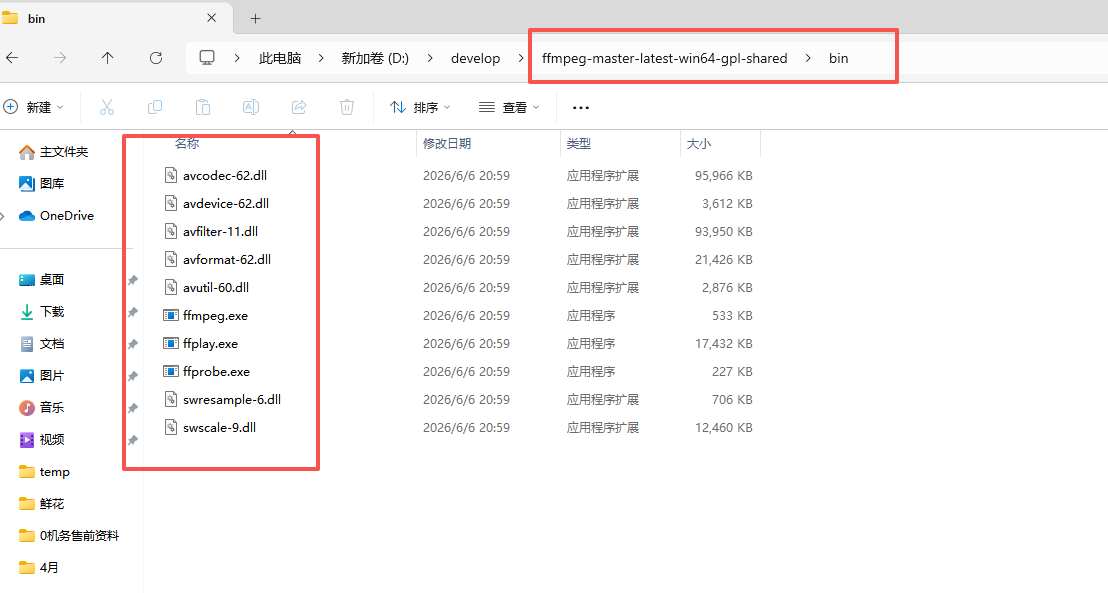Click bin breadcrumb segment

coord(838,58)
